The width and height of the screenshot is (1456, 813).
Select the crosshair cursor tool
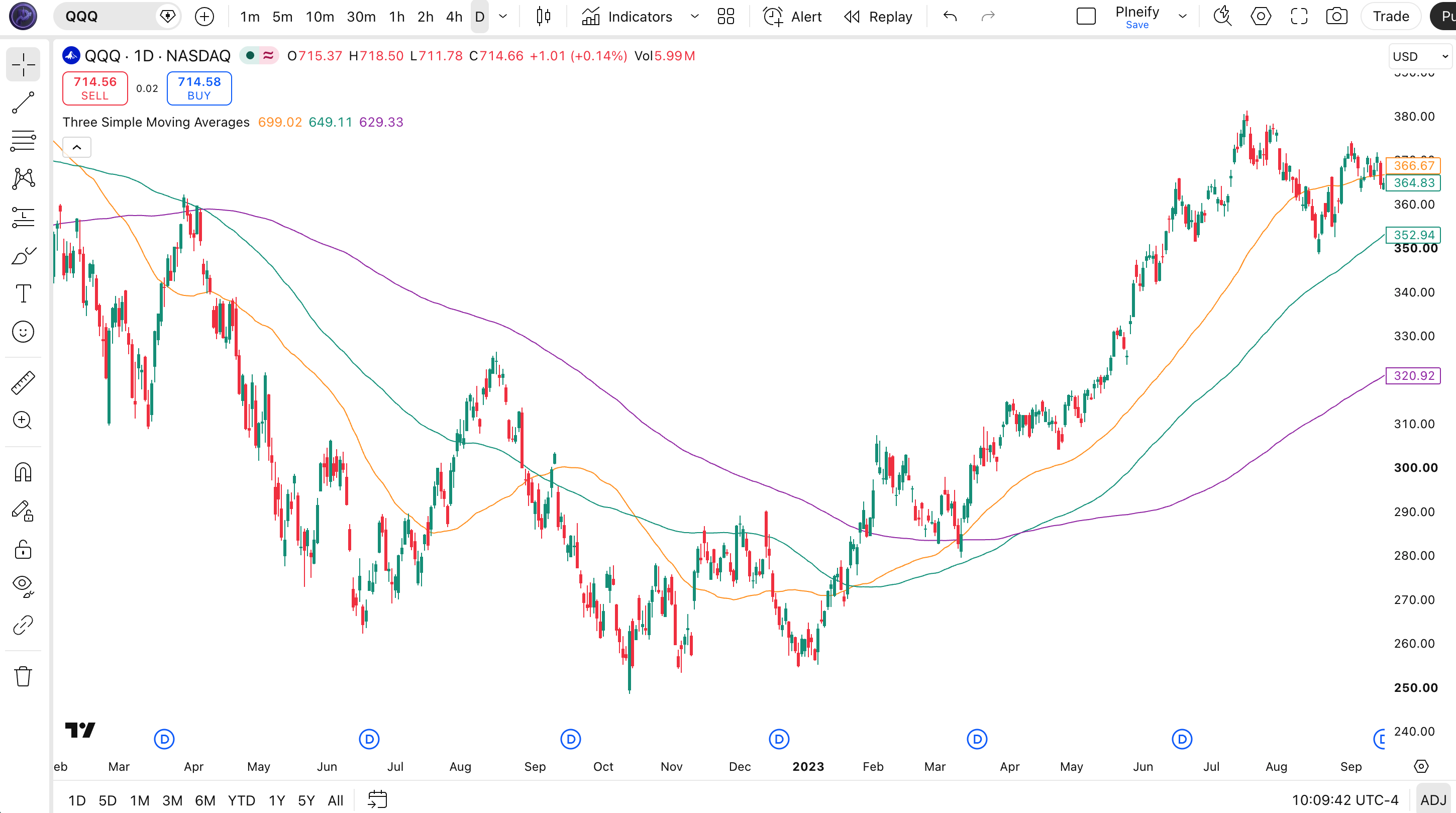[x=23, y=64]
